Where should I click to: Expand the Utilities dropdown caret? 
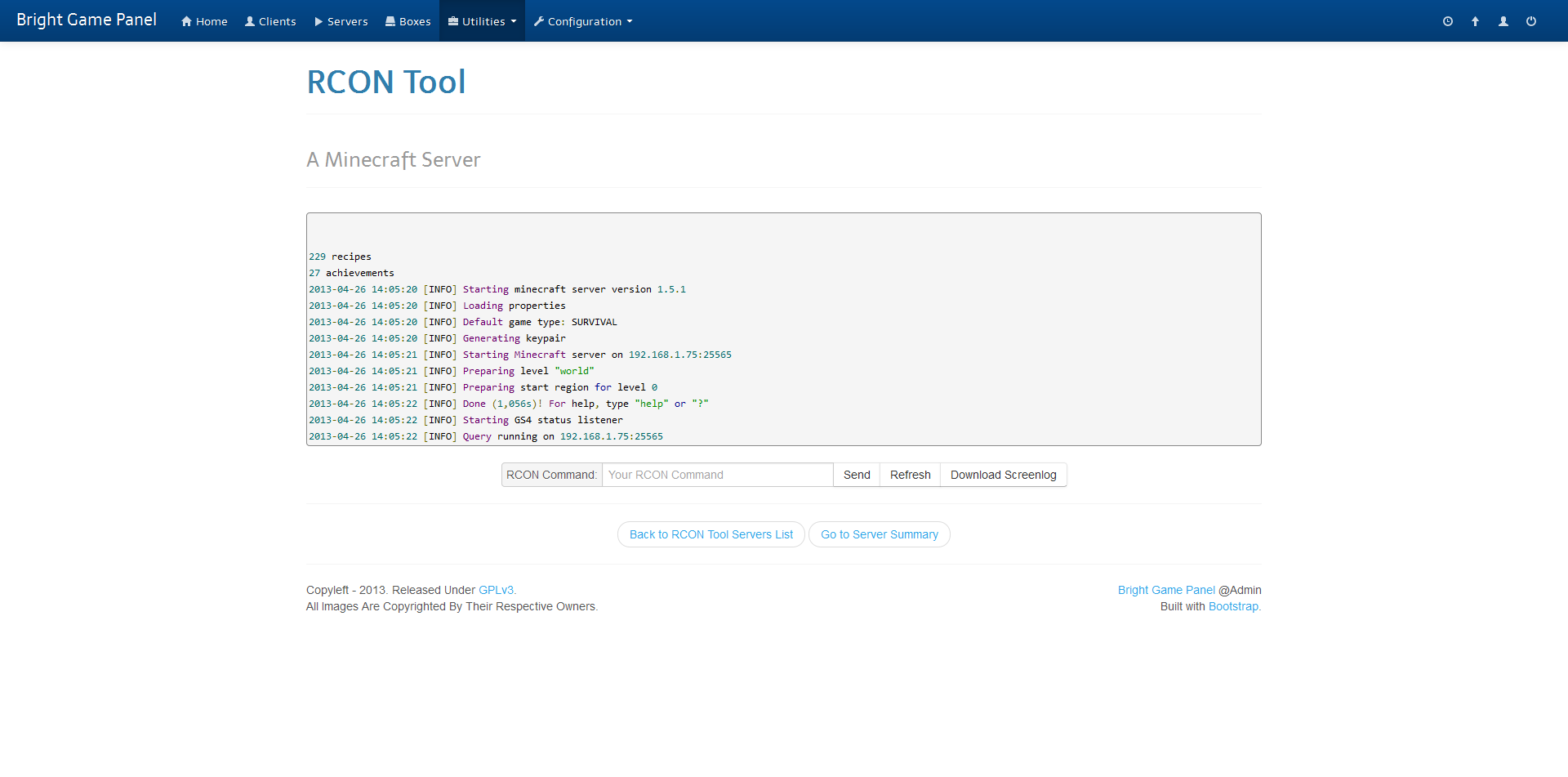pos(512,22)
